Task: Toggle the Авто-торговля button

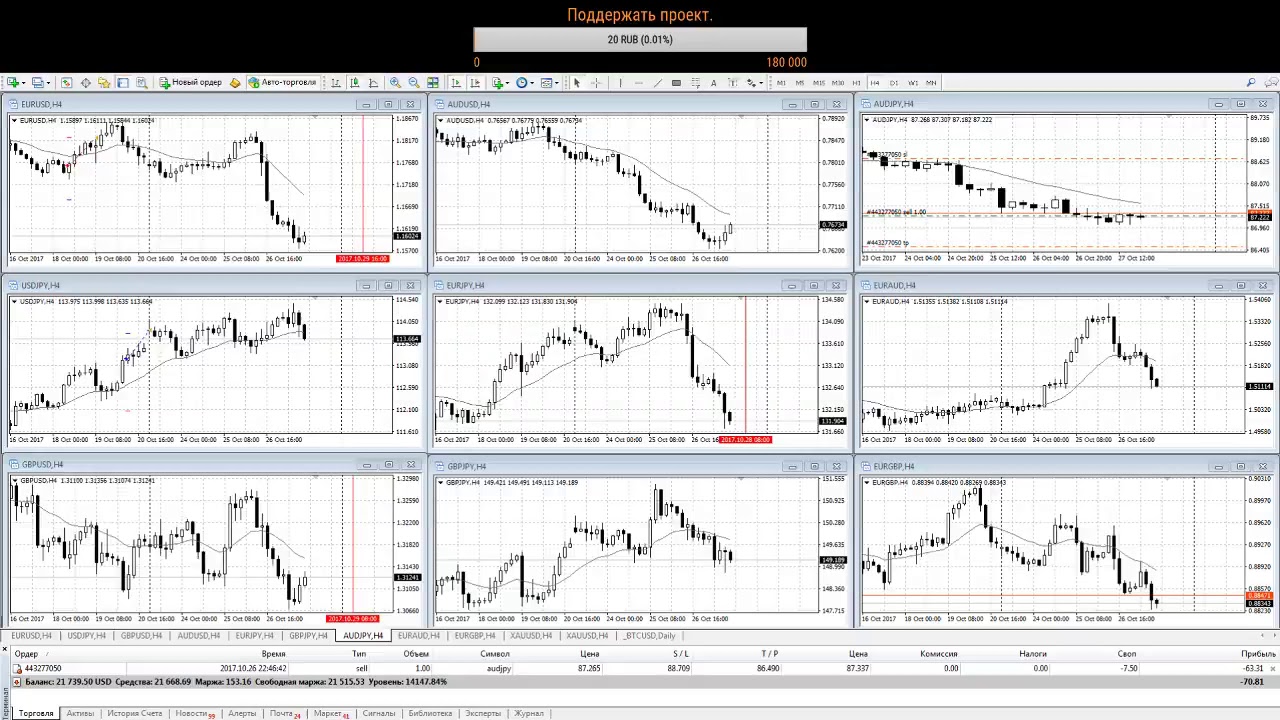Action: pos(283,82)
